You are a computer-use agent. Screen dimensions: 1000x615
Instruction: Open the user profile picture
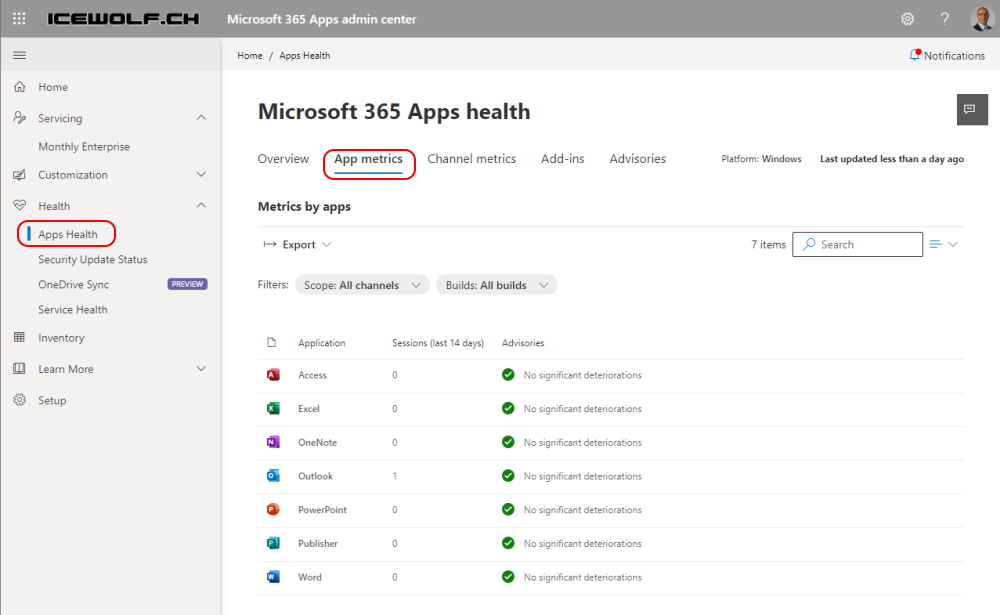[982, 19]
